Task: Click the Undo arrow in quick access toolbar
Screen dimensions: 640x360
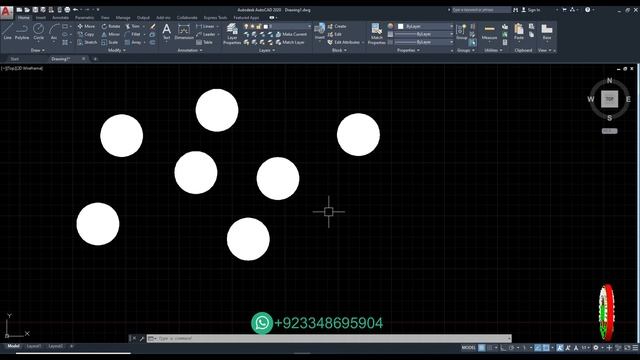Action: point(76,9)
